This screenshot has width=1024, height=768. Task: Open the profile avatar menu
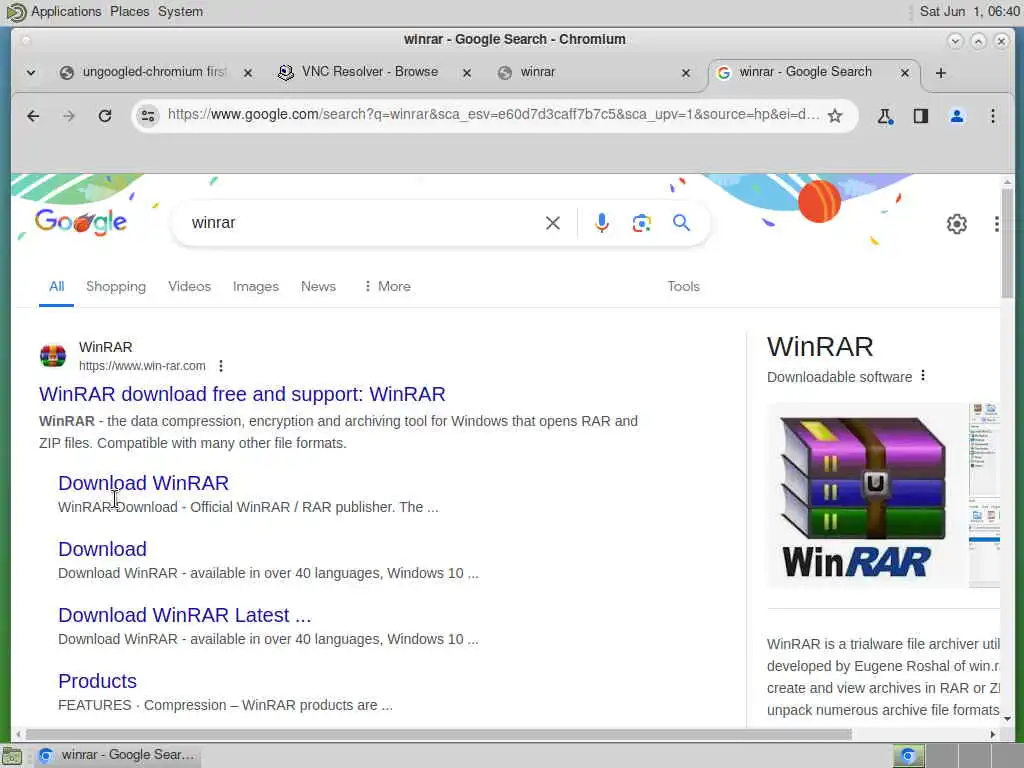(957, 116)
